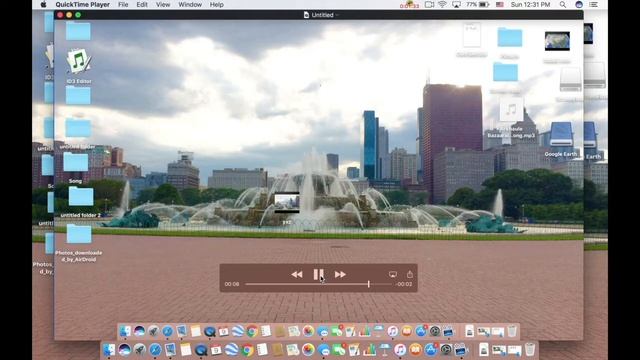This screenshot has height=360, width=640.
Task: Click Safari in the recorded video's Dock
Action: (167, 331)
